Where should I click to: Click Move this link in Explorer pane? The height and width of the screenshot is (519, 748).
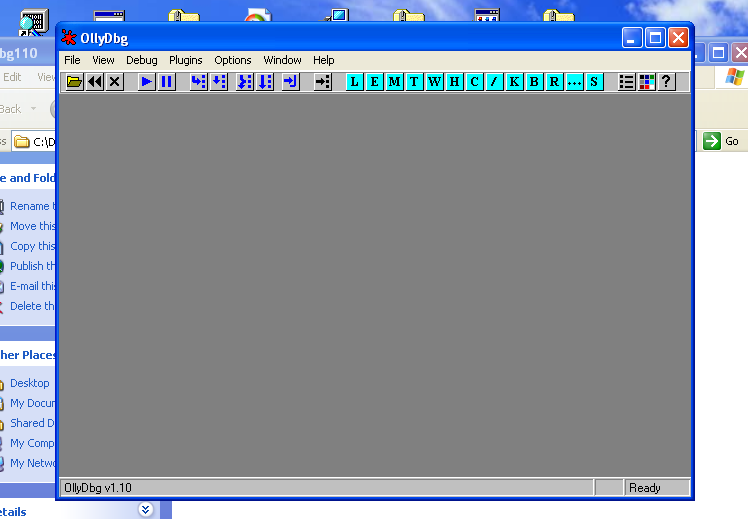pos(33,226)
